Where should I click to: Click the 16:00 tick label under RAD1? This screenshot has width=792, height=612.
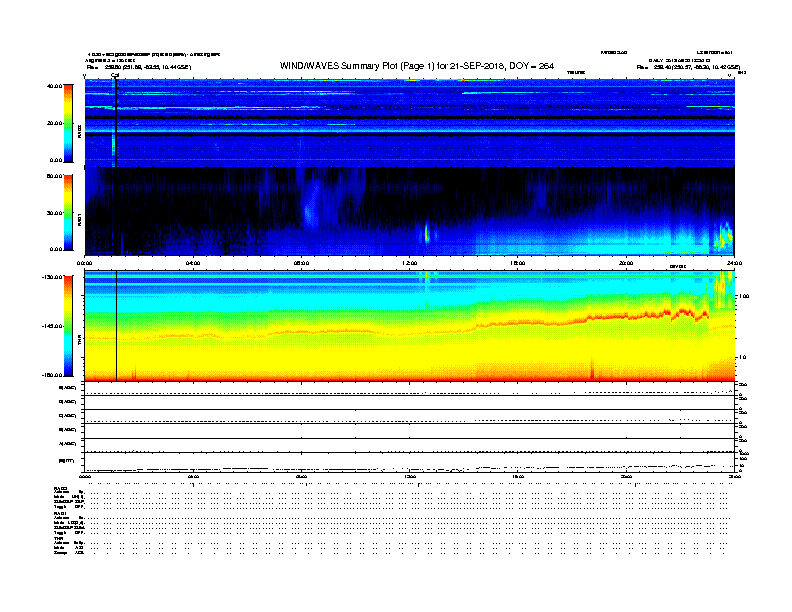click(518, 263)
